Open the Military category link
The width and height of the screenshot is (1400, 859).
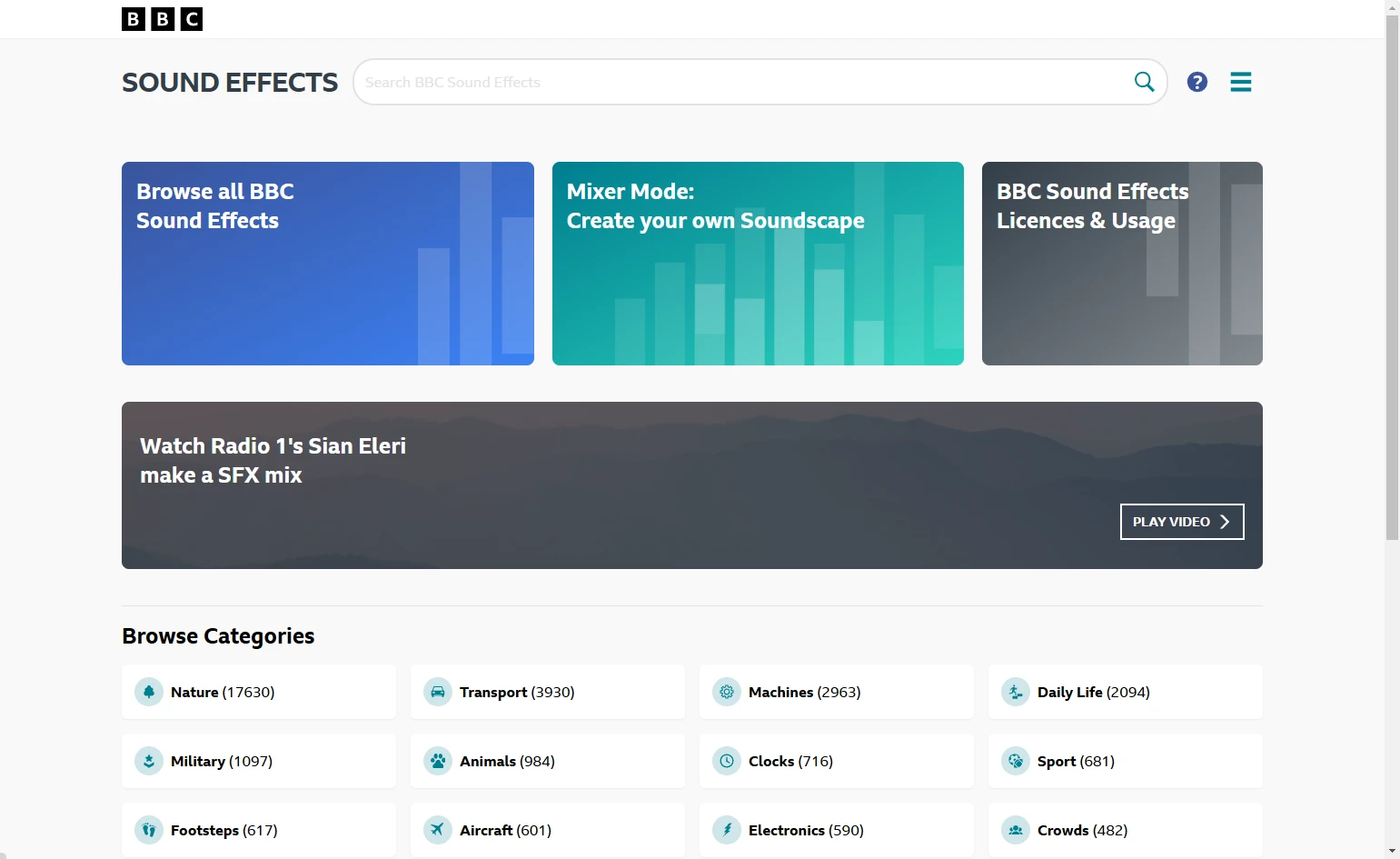click(x=221, y=761)
